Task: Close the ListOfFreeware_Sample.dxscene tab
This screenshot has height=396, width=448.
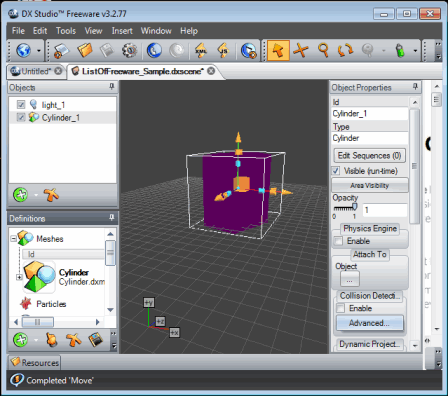Action: [211, 71]
